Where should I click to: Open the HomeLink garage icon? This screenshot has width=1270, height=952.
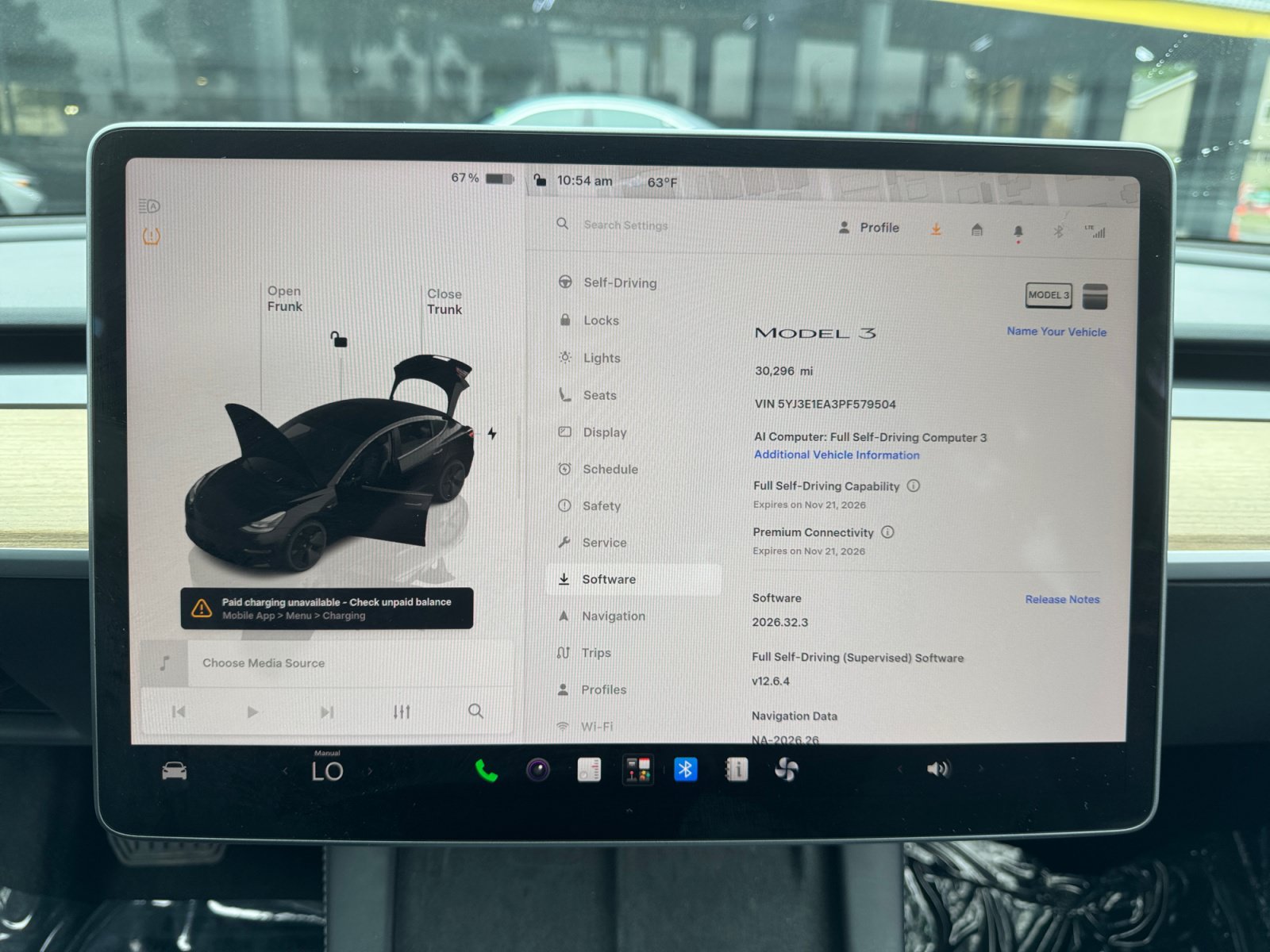(977, 230)
